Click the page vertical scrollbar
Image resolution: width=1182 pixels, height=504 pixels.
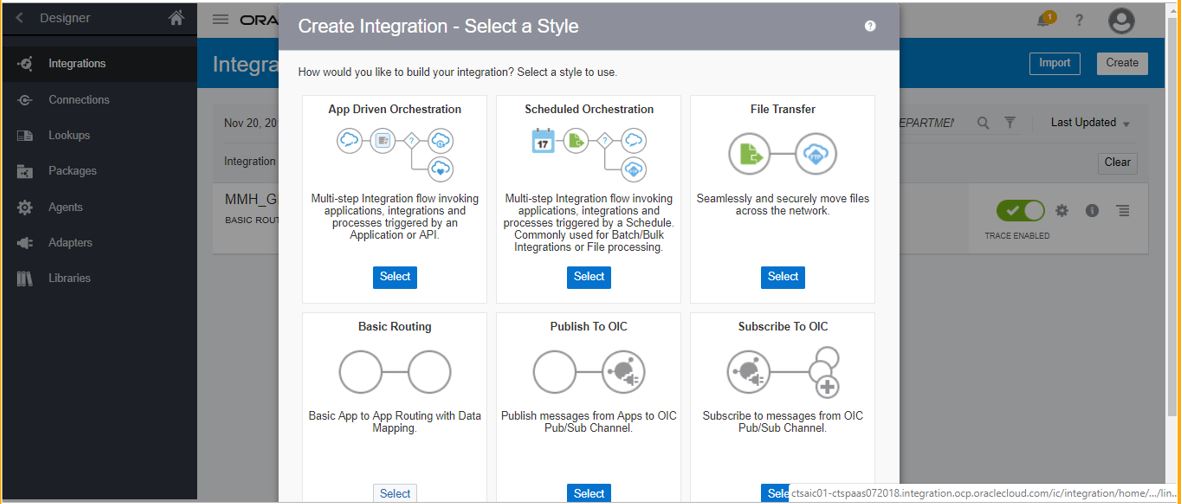pyautogui.click(x=1171, y=218)
